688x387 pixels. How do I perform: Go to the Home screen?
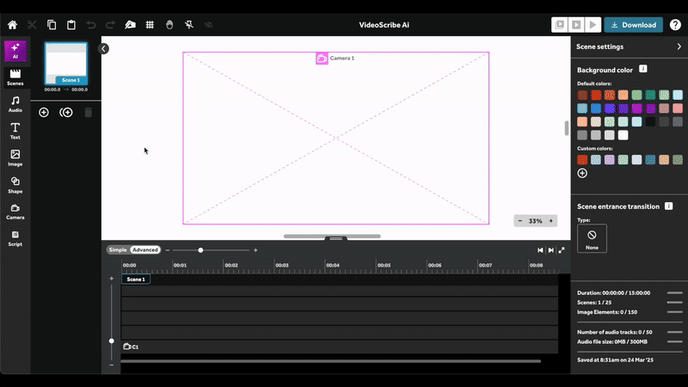click(x=12, y=25)
